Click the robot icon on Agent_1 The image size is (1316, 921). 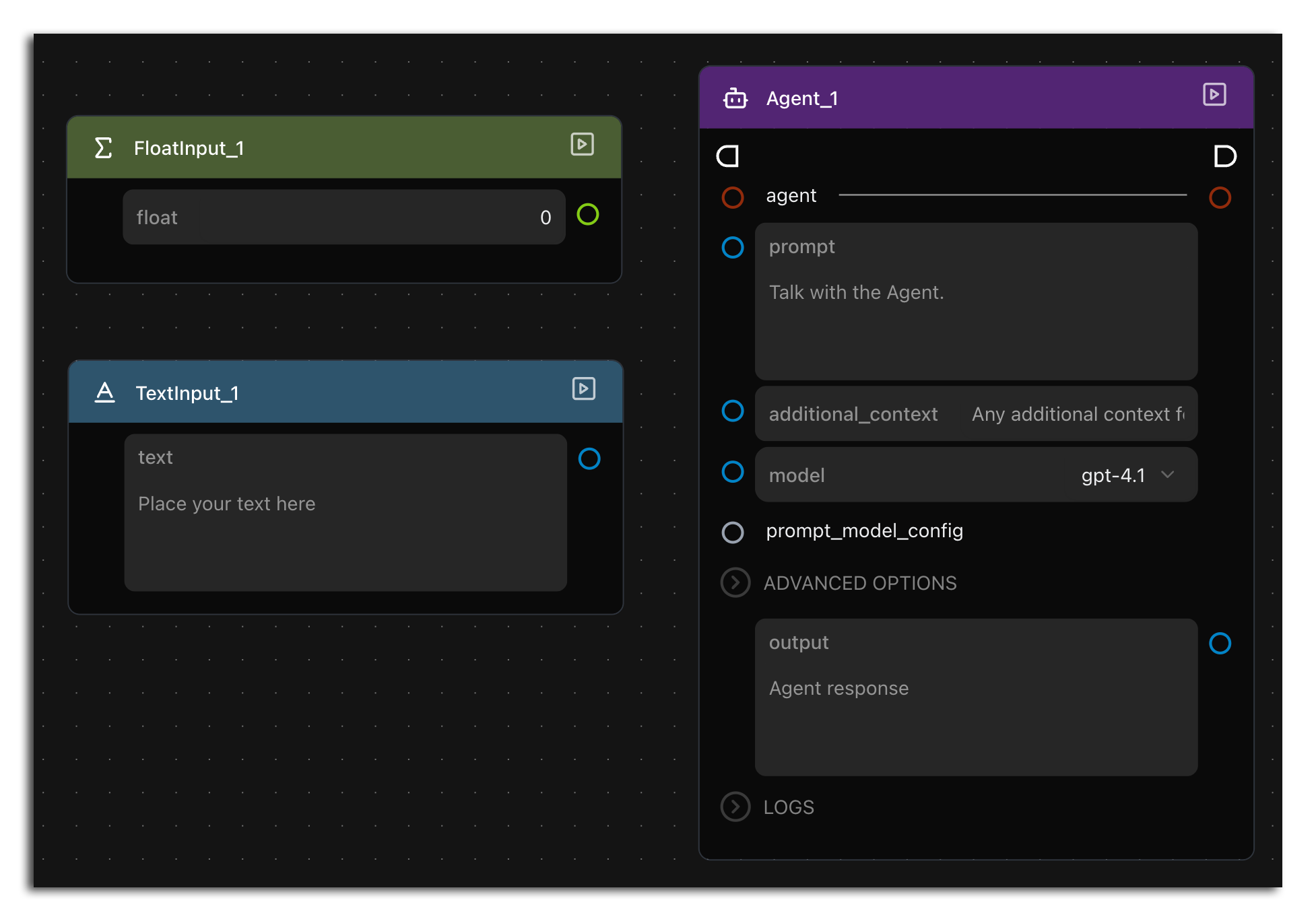coord(735,98)
